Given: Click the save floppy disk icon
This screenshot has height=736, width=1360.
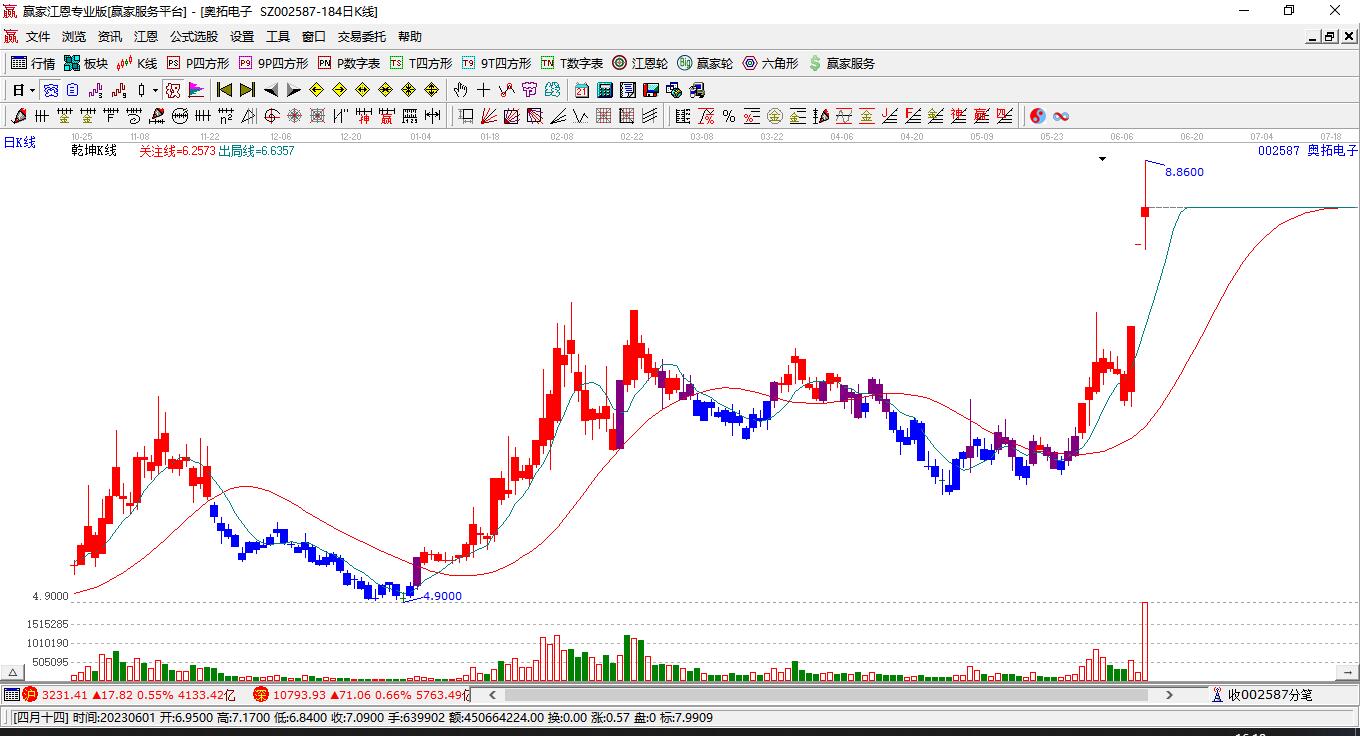Looking at the screenshot, I should click(651, 90).
